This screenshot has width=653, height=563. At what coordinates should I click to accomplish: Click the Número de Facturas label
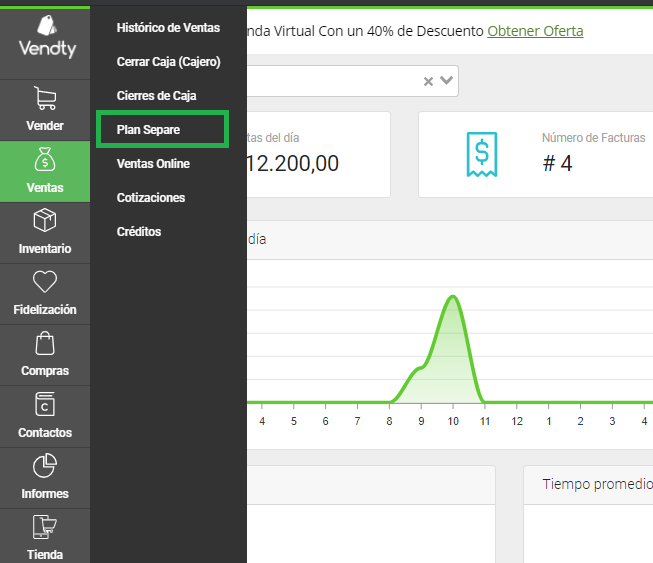[x=593, y=138]
